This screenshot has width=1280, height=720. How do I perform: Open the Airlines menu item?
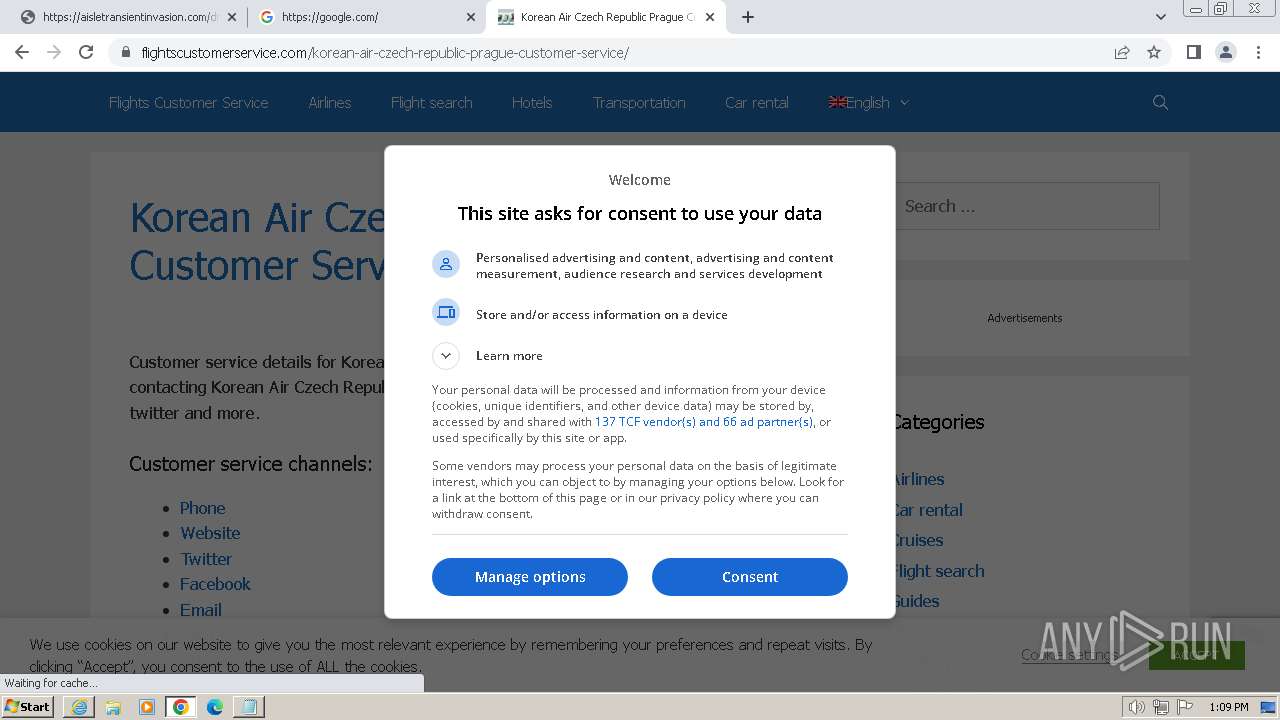tap(329, 102)
